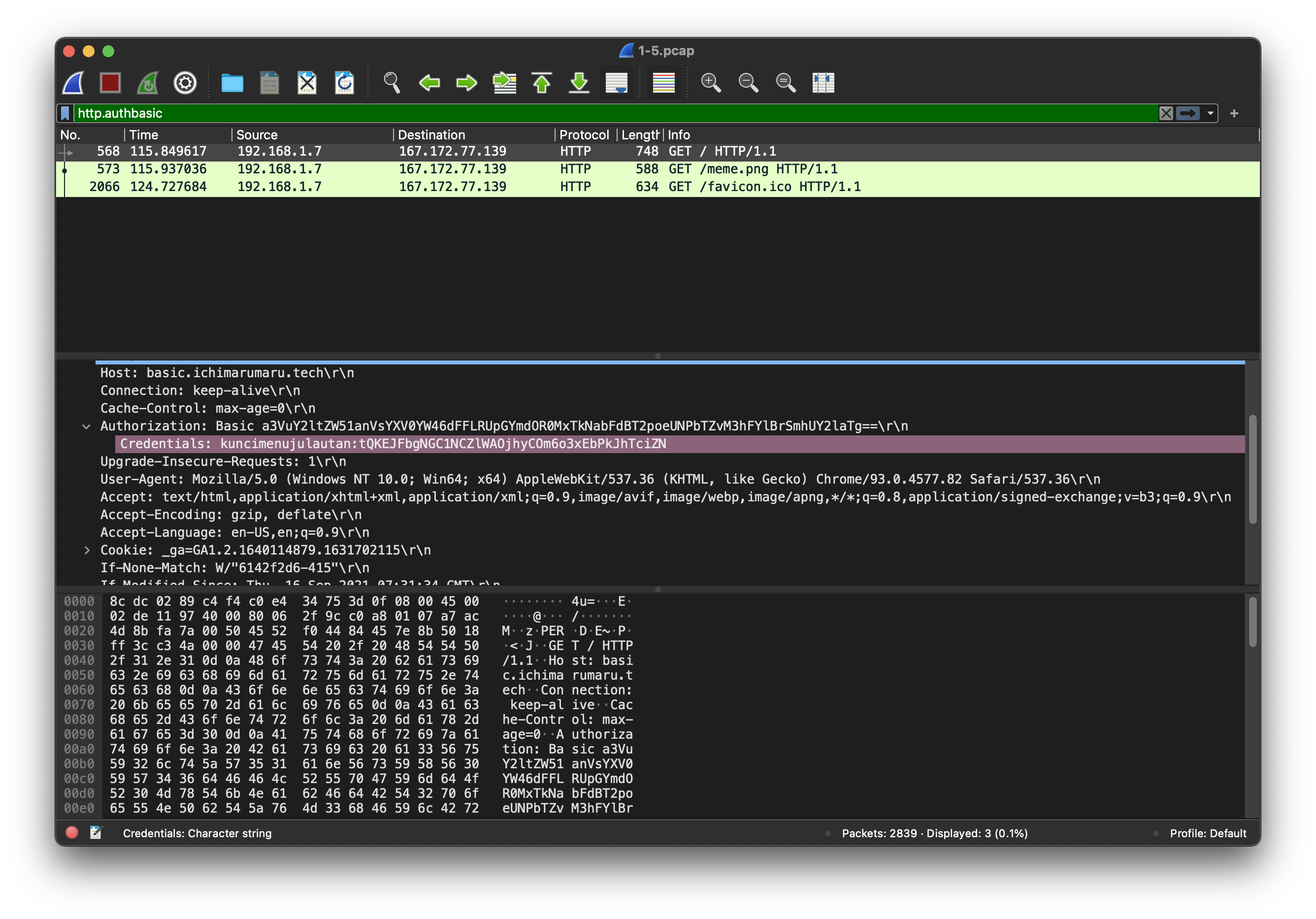
Task: Select the If-None-Match header line
Action: 234,569
